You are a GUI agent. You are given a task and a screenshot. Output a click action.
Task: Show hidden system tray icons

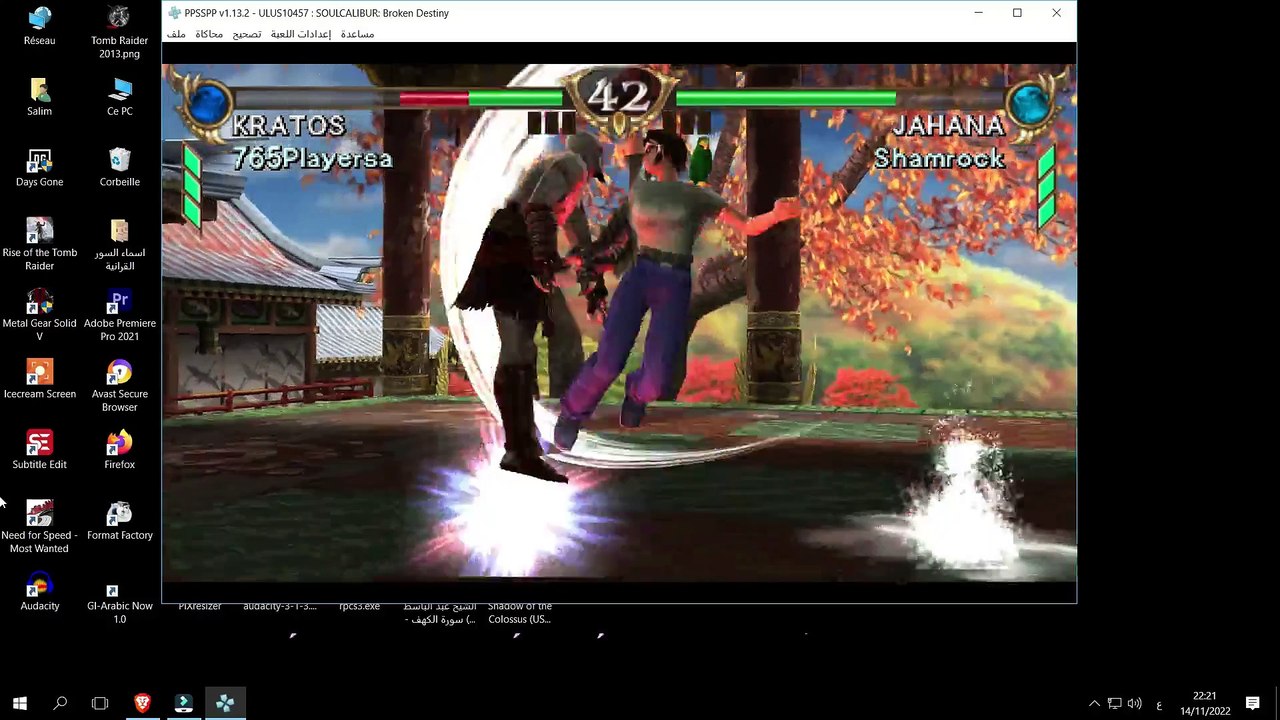1094,704
